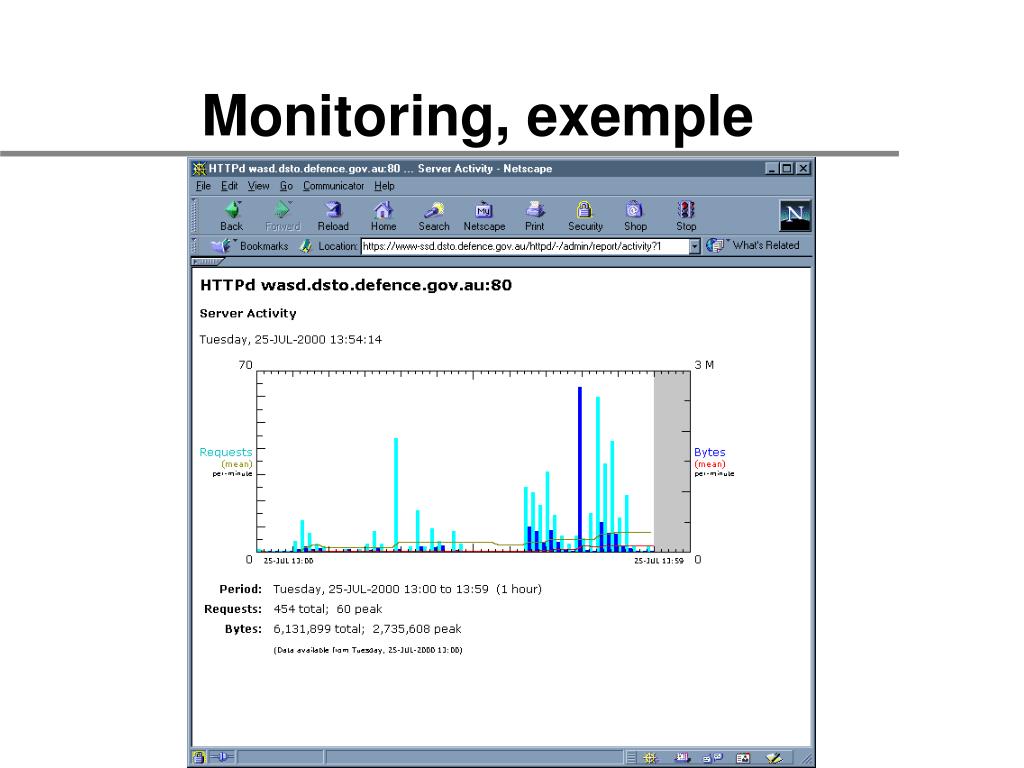
Task: Click the timestamp 'Tuesday, 25-JUL-2000 13:54:14'
Action: (291, 340)
